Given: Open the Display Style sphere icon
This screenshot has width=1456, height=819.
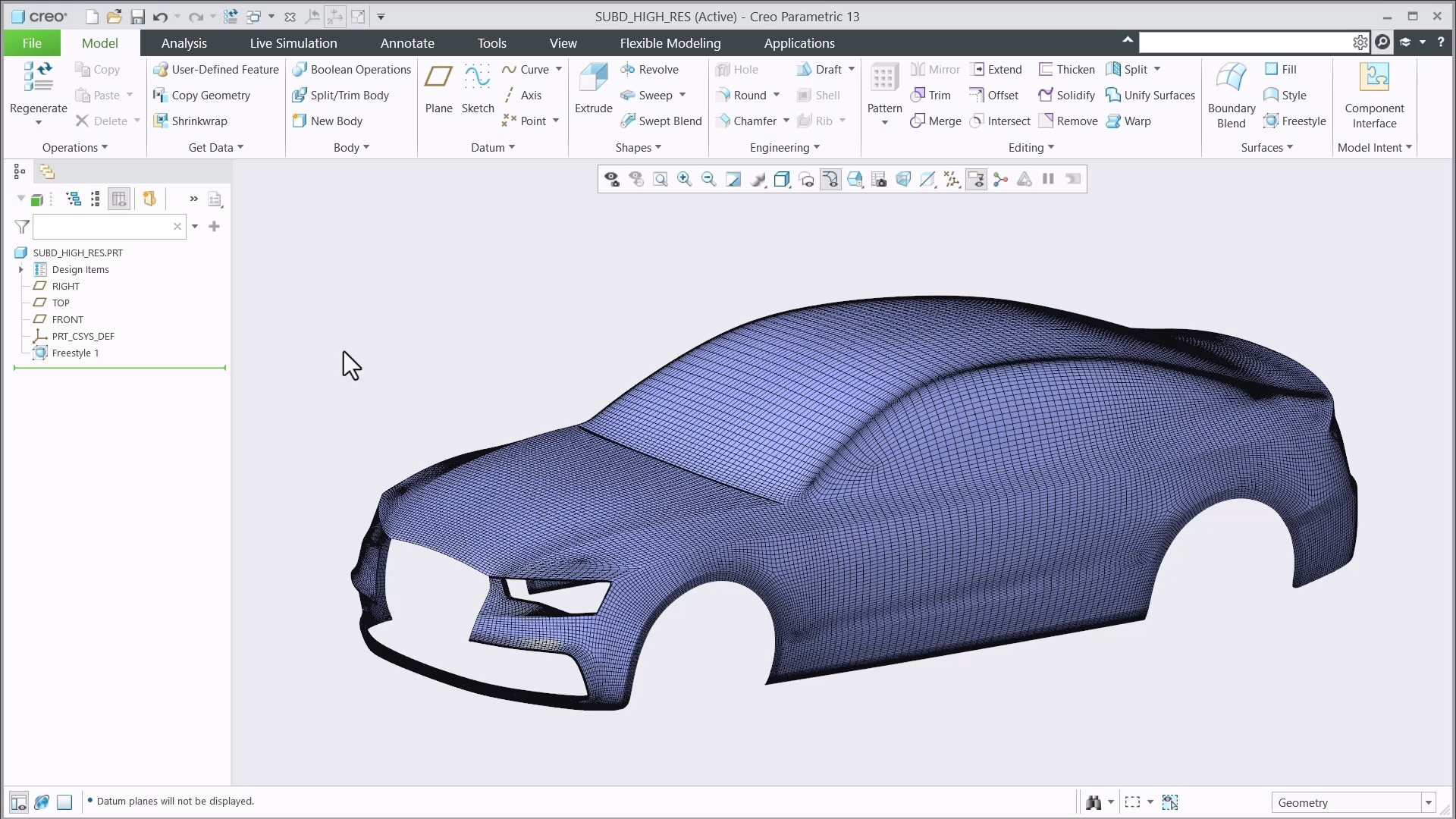Looking at the screenshot, I should point(758,180).
